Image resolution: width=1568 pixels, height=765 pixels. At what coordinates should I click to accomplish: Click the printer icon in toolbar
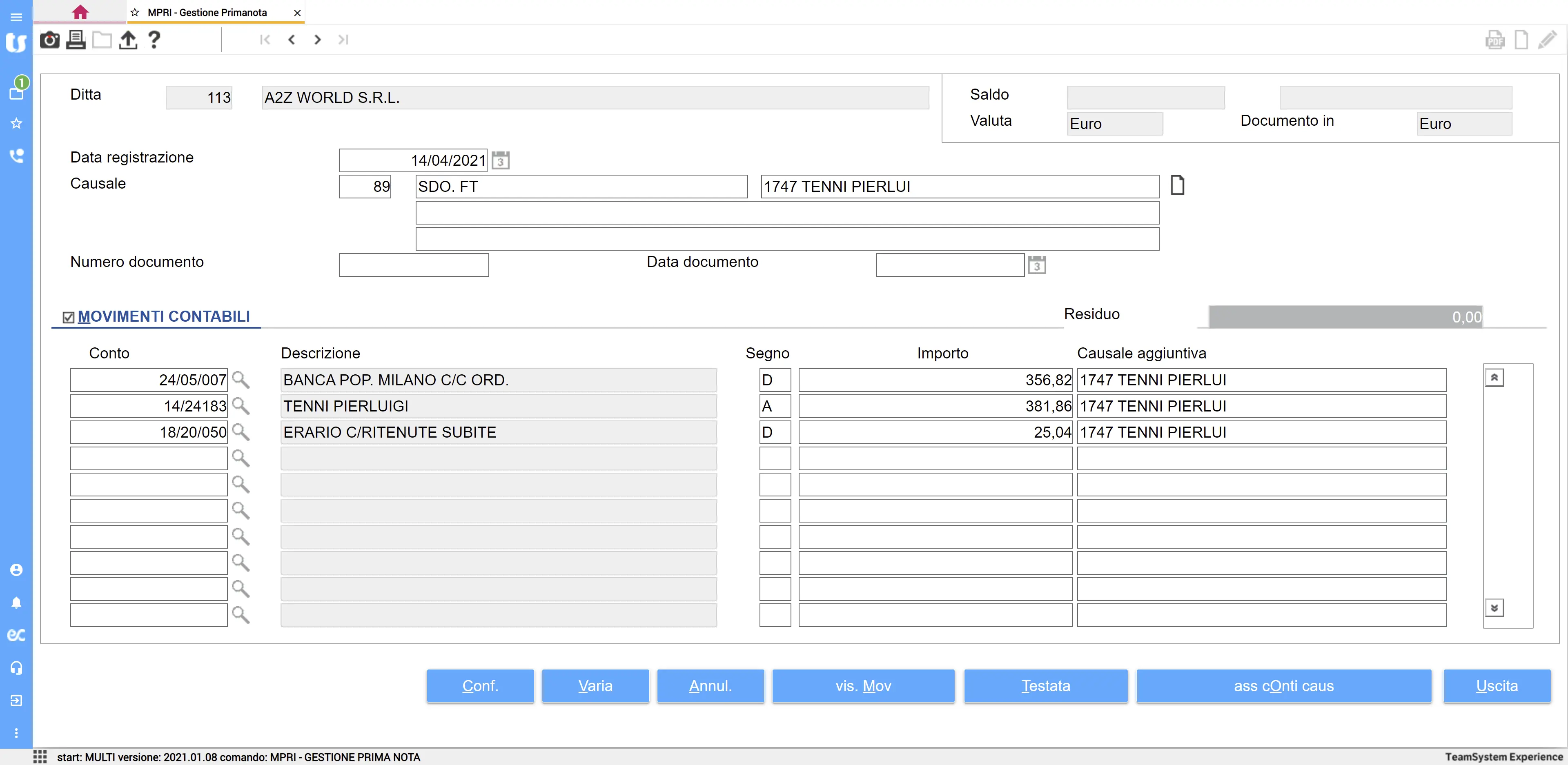(76, 40)
